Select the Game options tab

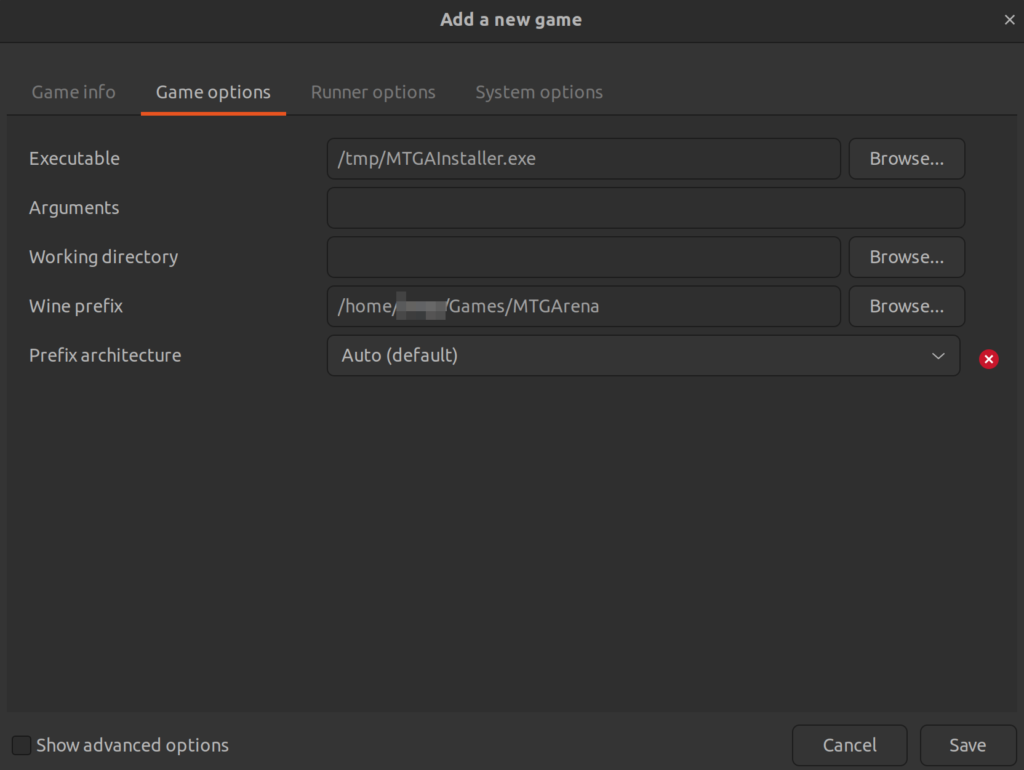[213, 92]
